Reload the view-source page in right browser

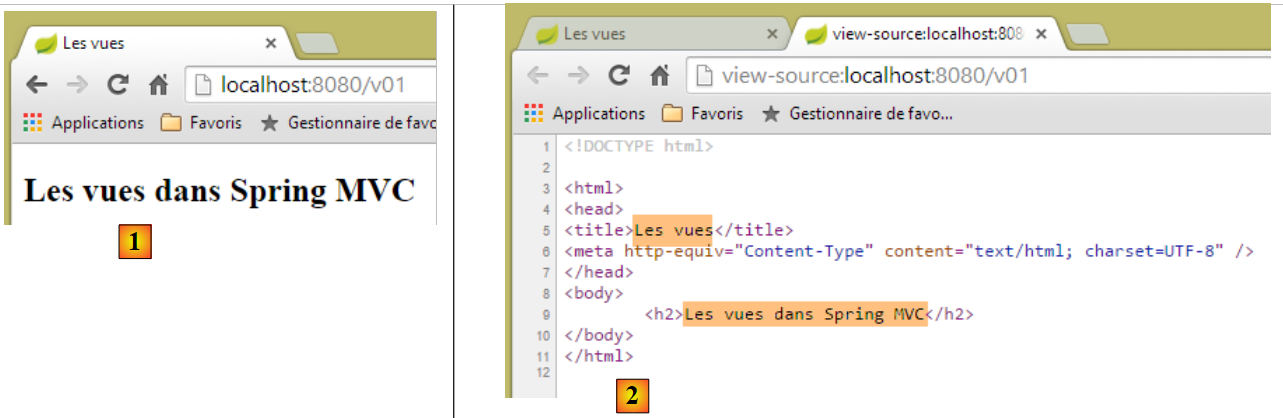(x=619, y=75)
